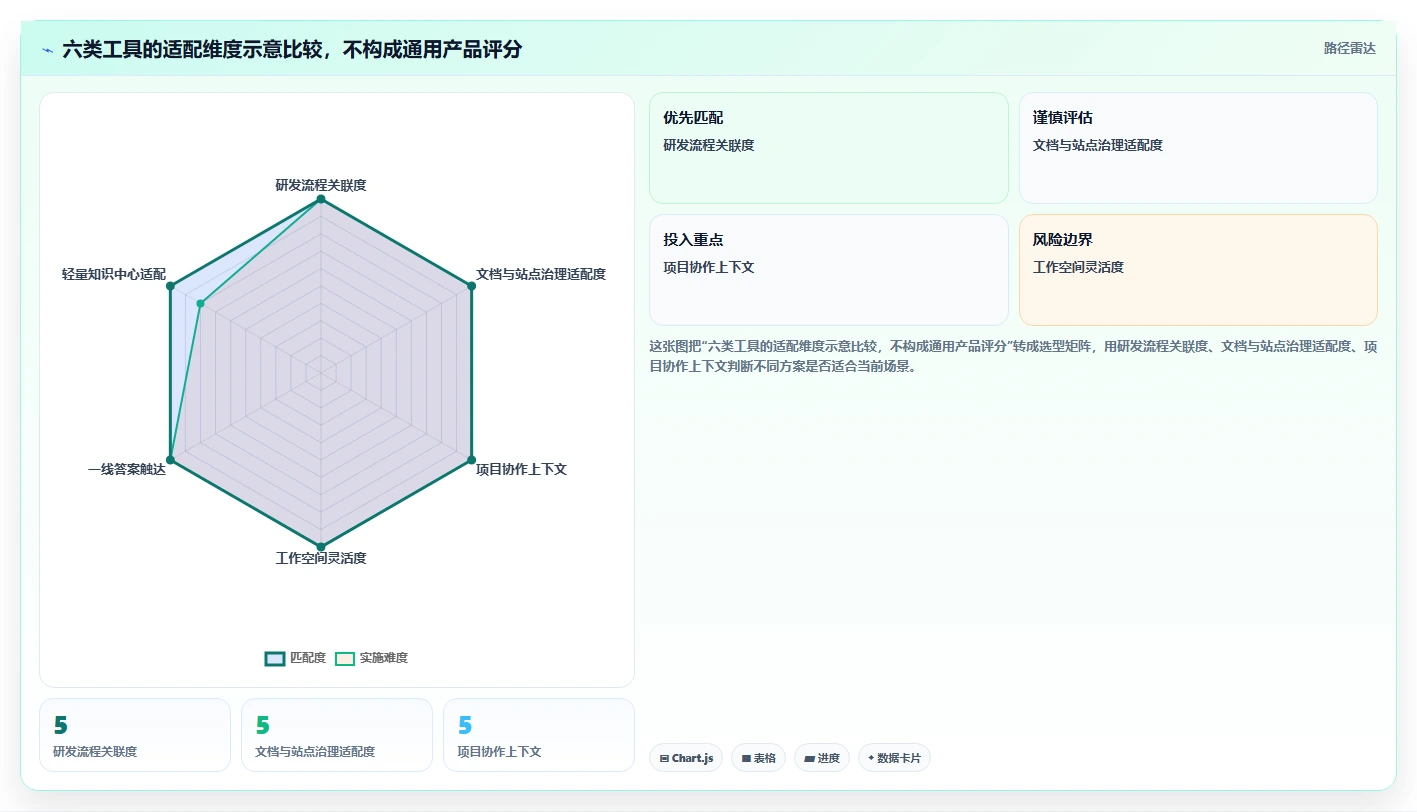Click the inner 实施难度 point near 轻量知识中心适配

[200, 303]
